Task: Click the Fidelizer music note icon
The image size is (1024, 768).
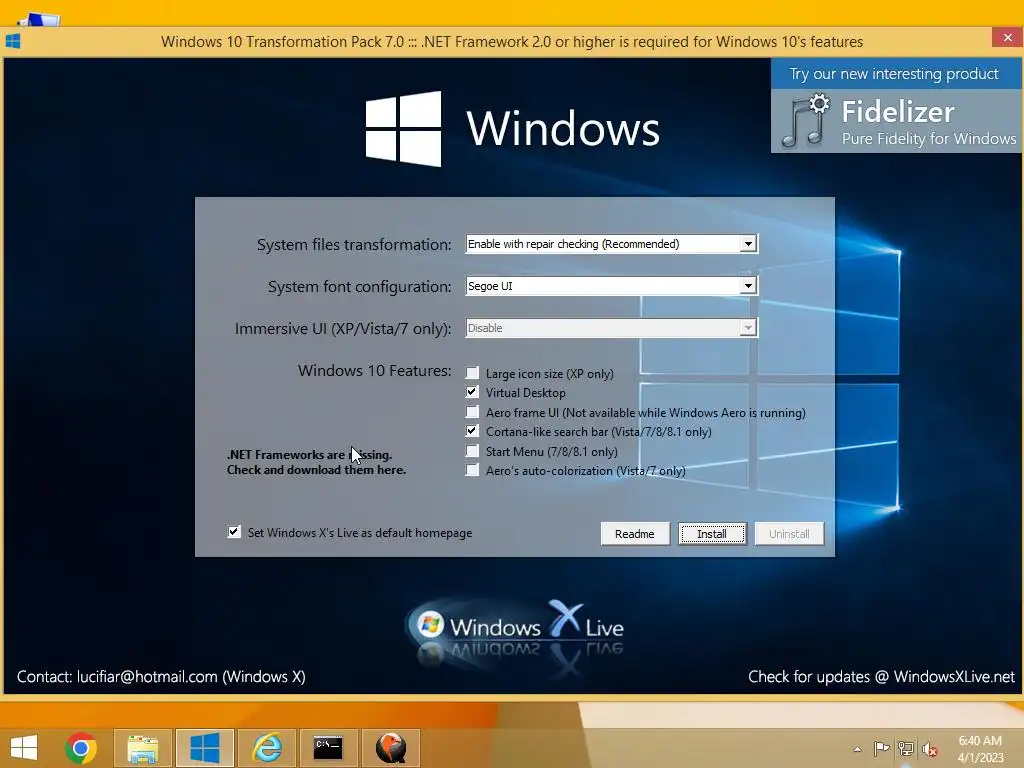Action: 806,121
